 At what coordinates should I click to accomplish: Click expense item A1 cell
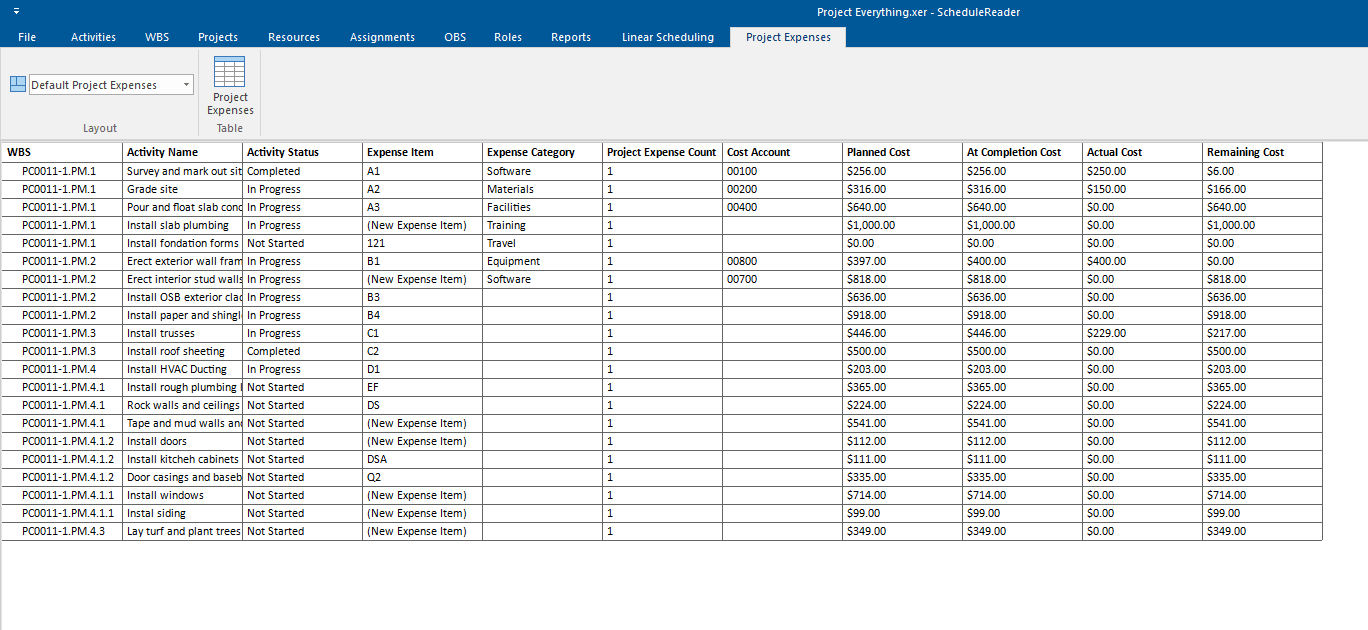point(423,171)
